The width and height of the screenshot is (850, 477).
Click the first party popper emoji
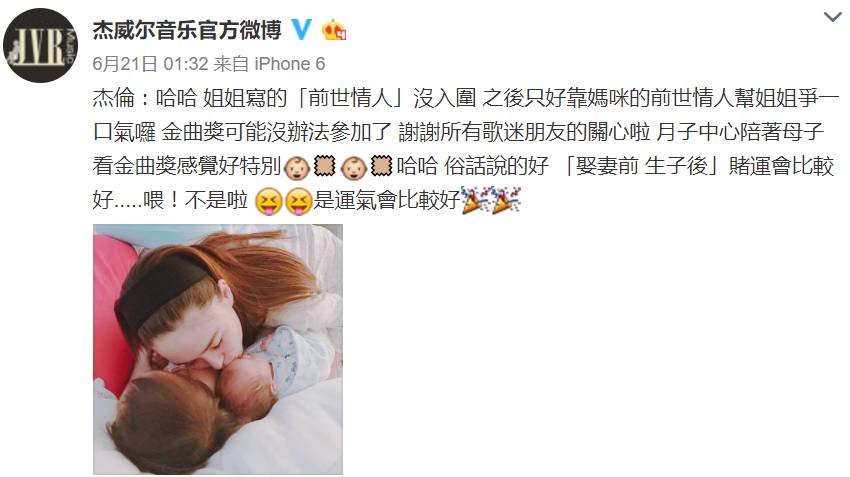(475, 199)
